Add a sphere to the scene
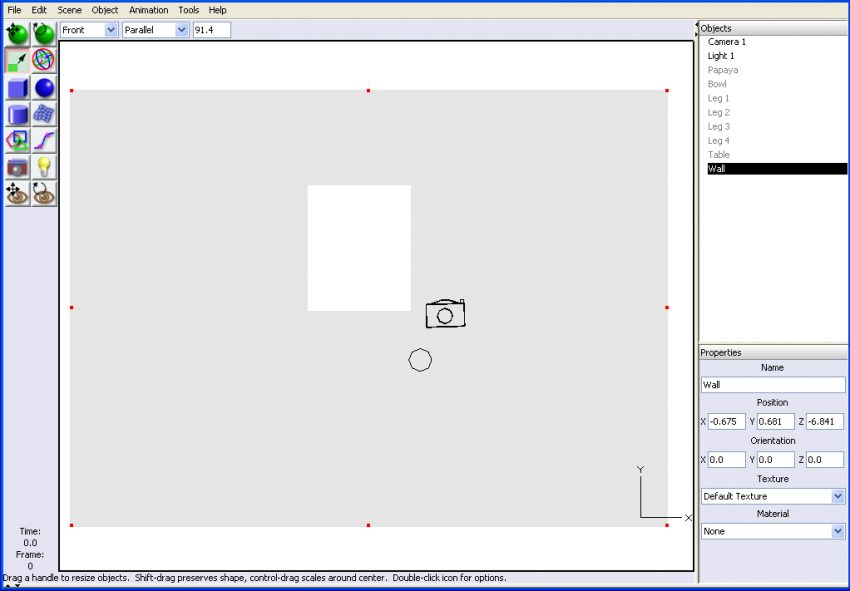 pyautogui.click(x=42, y=87)
